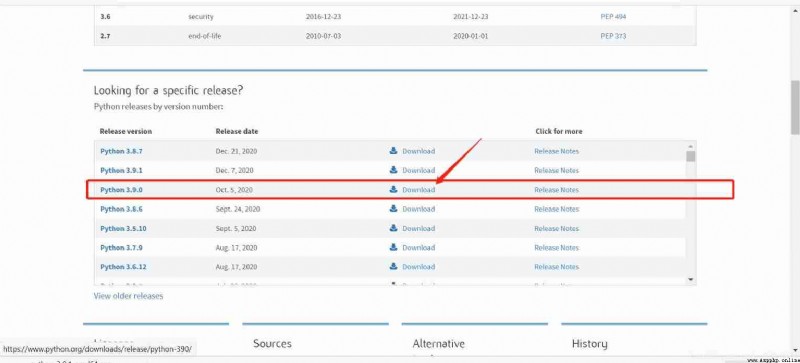Click the 2010-07-03 first release date
The height and width of the screenshot is (363, 800).
323,36
